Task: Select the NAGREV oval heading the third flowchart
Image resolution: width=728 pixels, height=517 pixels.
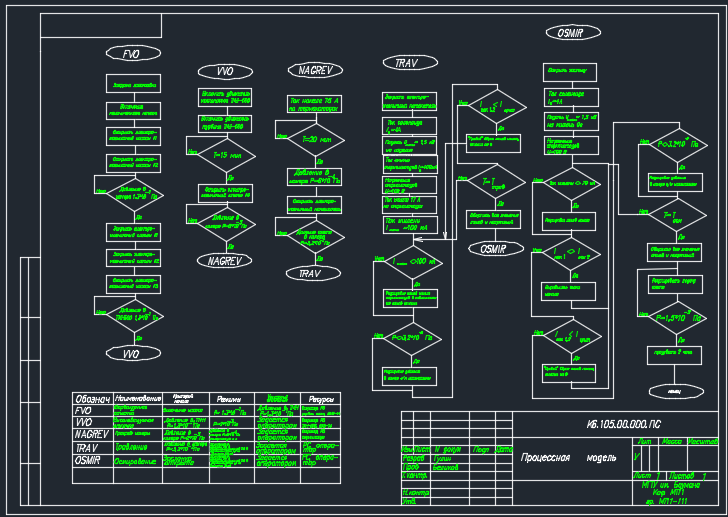Action: click(x=315, y=71)
